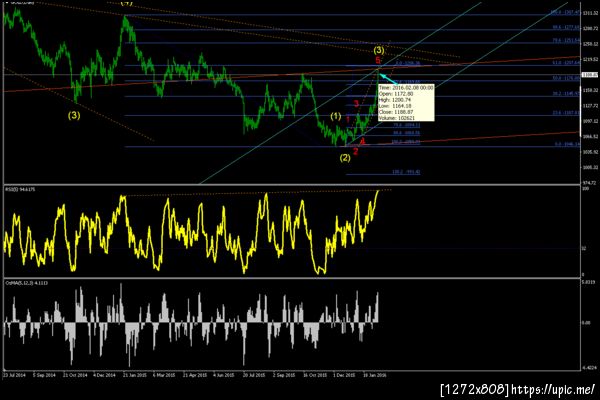Click the 23 Jul 2014 date label
600x400 pixels.
pos(15,376)
